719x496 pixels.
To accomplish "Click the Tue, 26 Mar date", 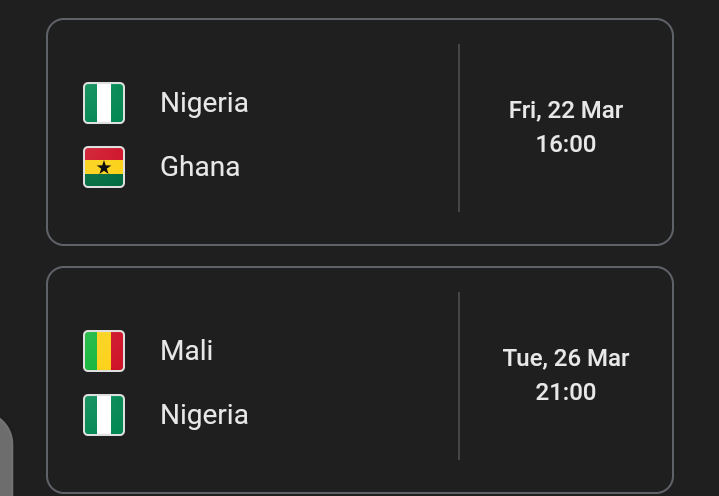I will point(566,358).
